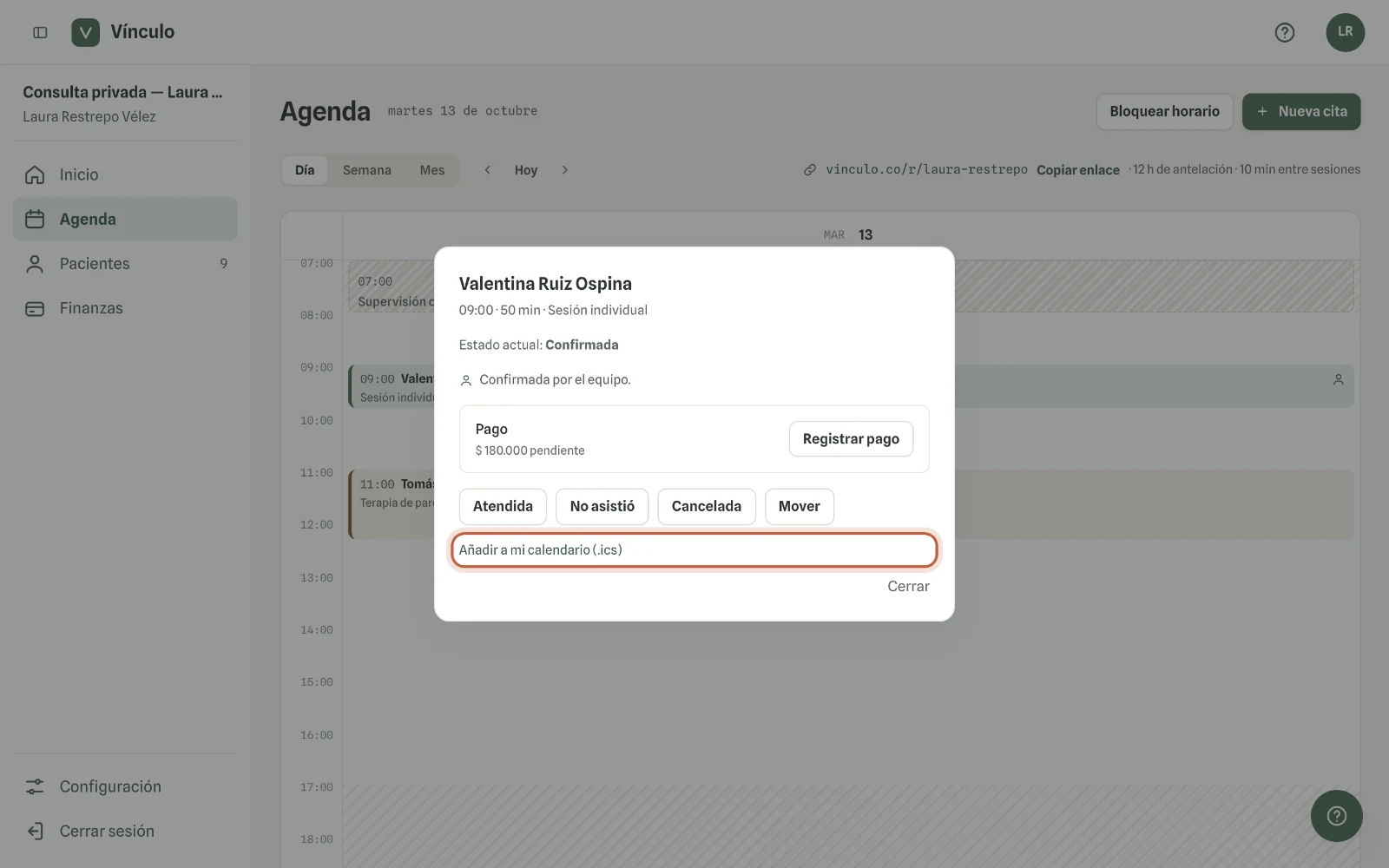Click the Hoy button
The height and width of the screenshot is (868, 1389).
coord(526,170)
